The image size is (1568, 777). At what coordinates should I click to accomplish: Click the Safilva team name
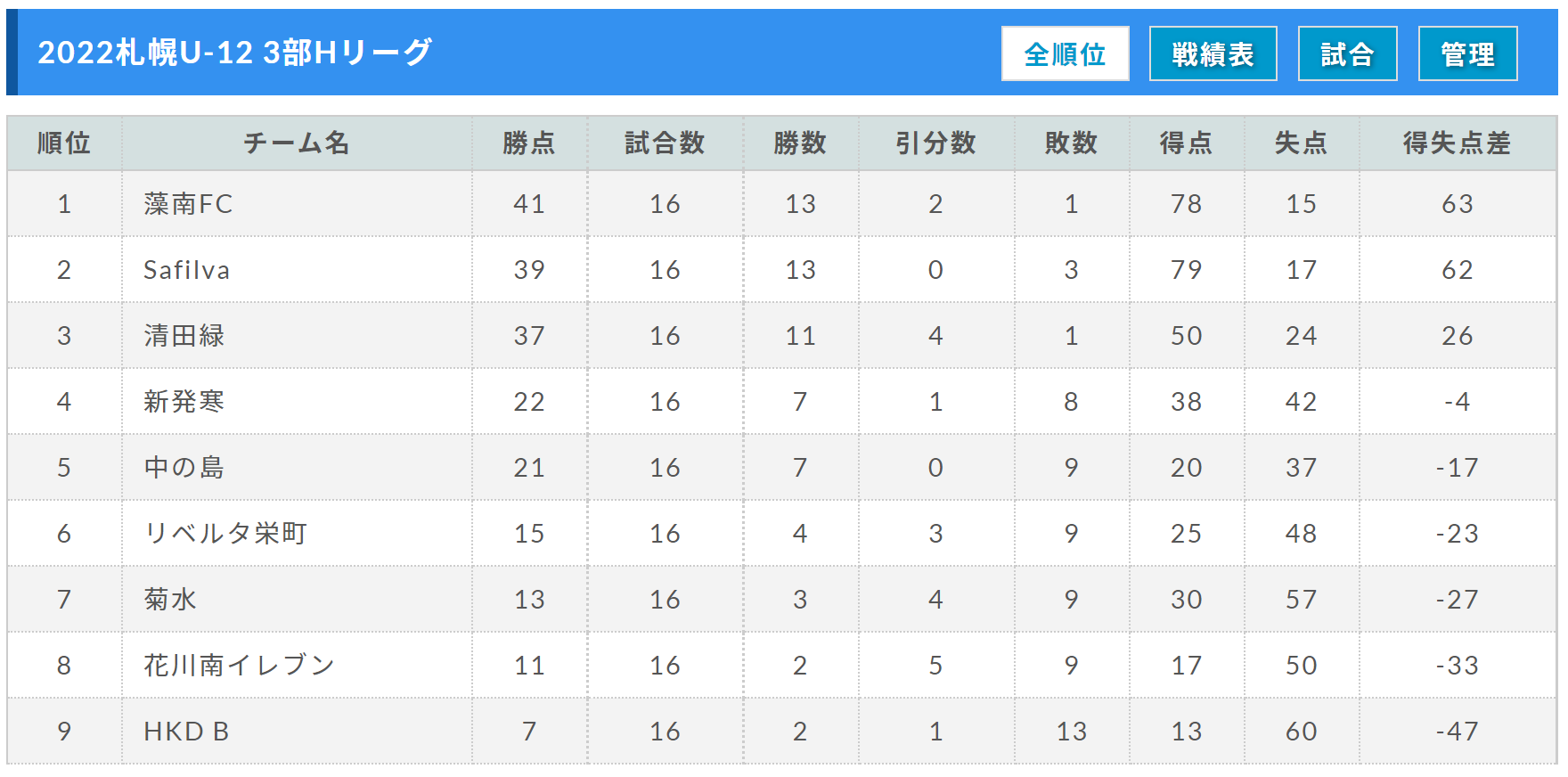tap(186, 270)
